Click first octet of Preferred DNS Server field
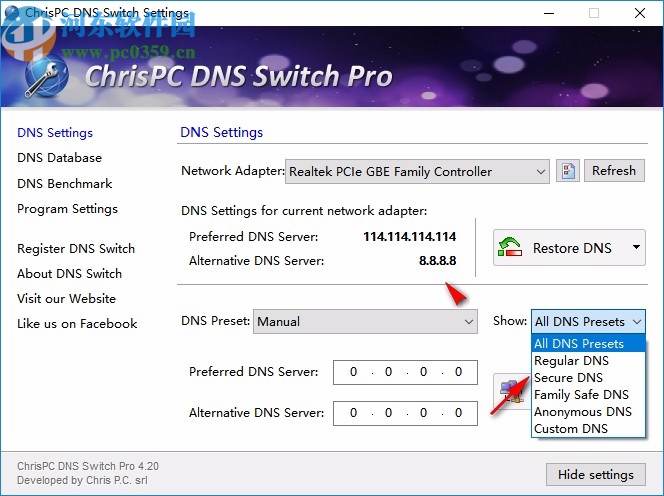This screenshot has width=664, height=496. pos(353,372)
